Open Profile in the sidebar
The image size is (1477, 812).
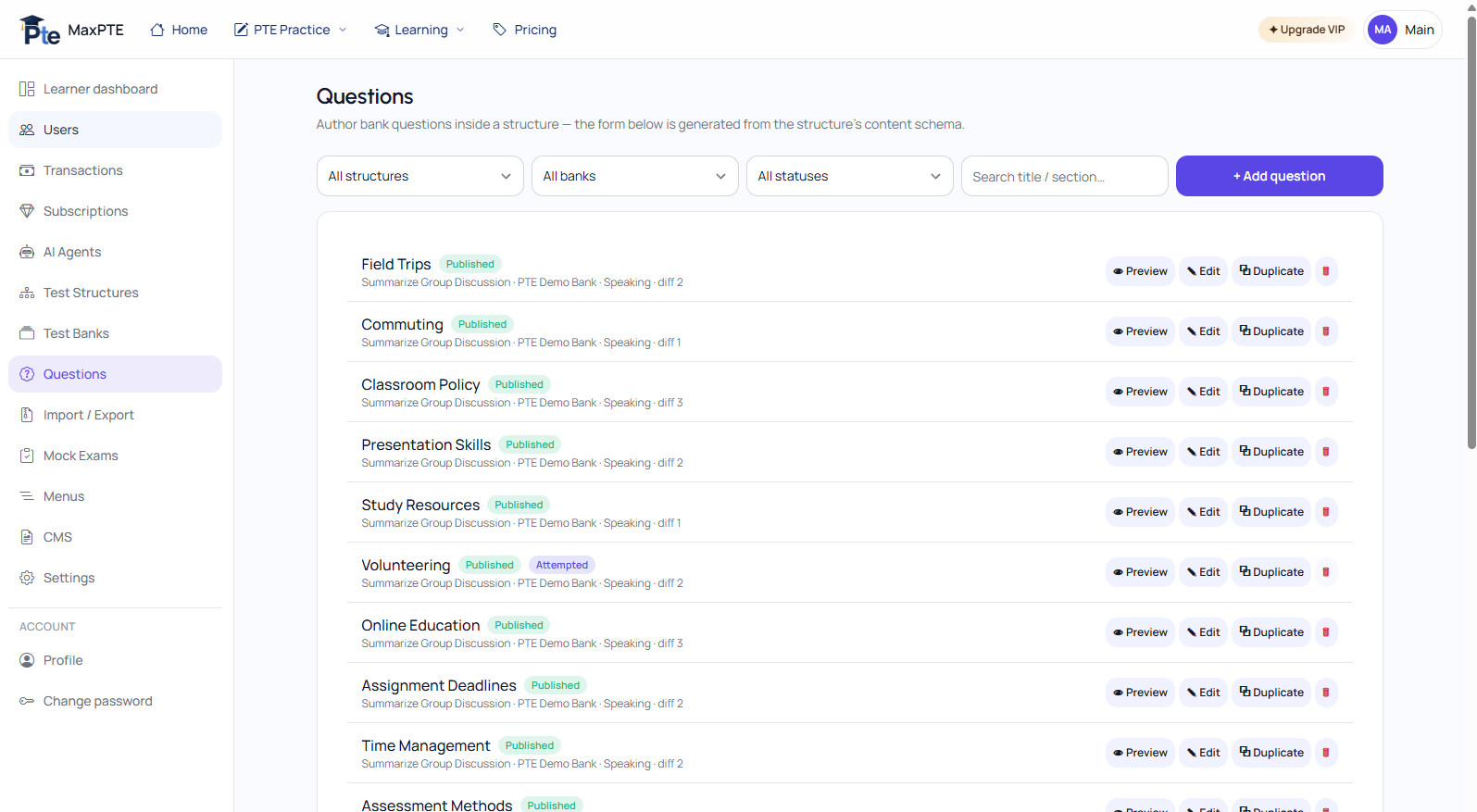coord(115,660)
